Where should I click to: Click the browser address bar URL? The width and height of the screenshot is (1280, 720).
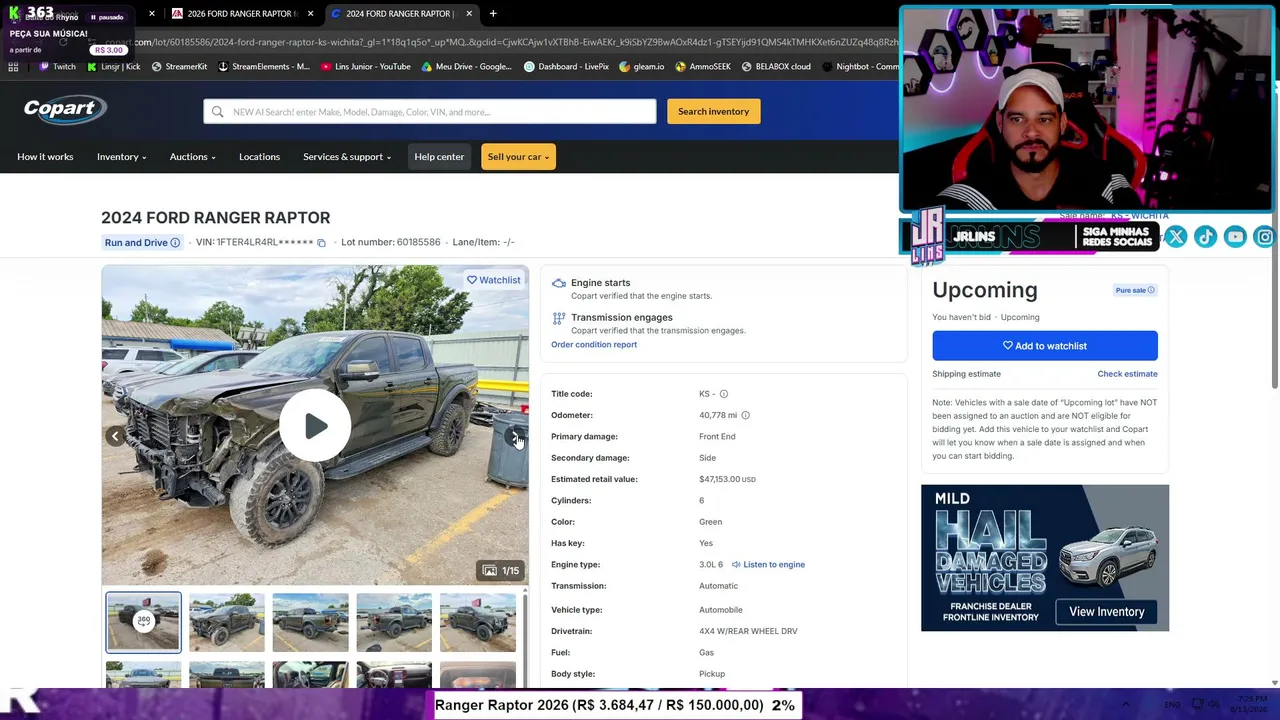coord(500,42)
